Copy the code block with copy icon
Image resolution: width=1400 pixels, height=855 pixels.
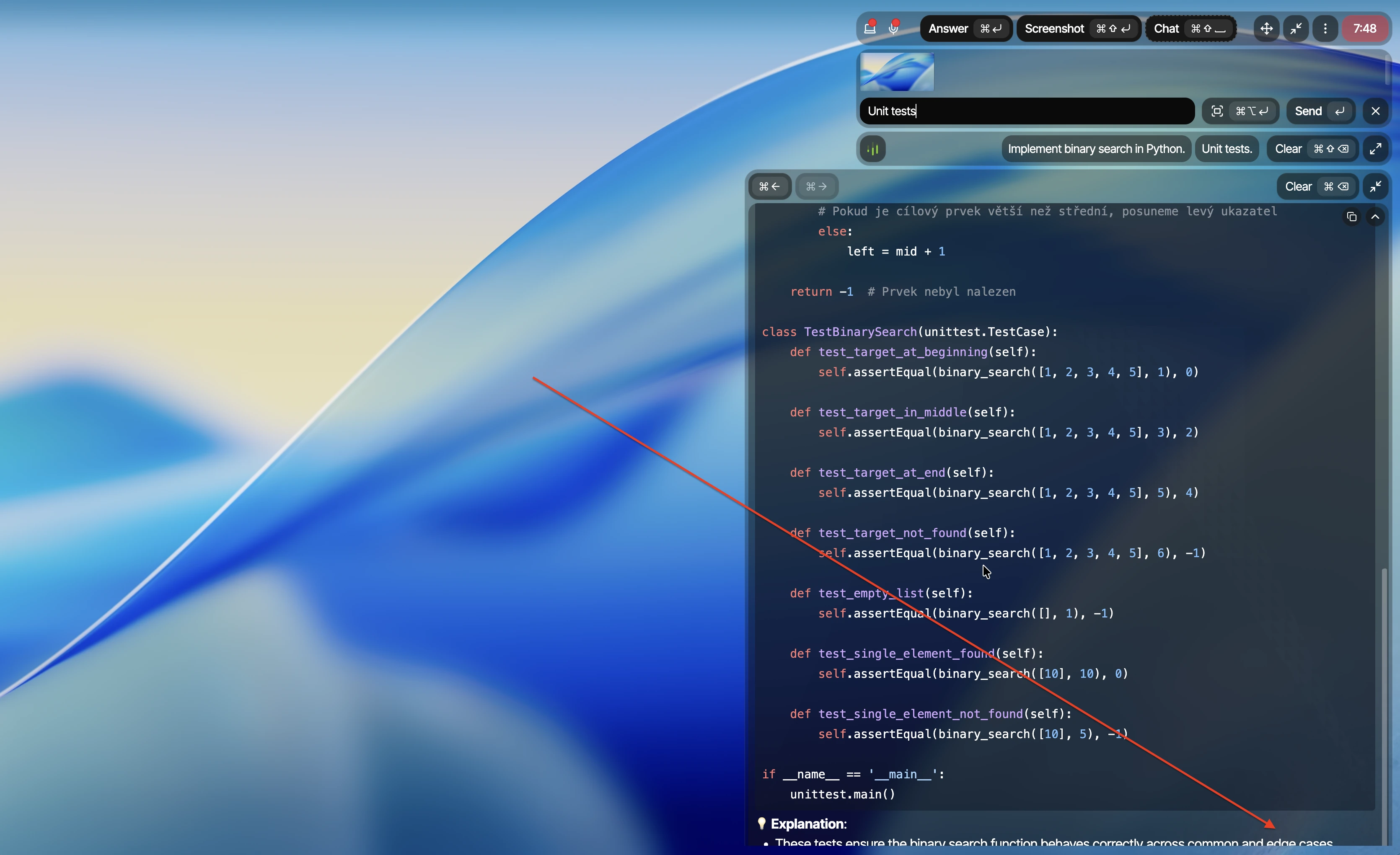coord(1352,217)
